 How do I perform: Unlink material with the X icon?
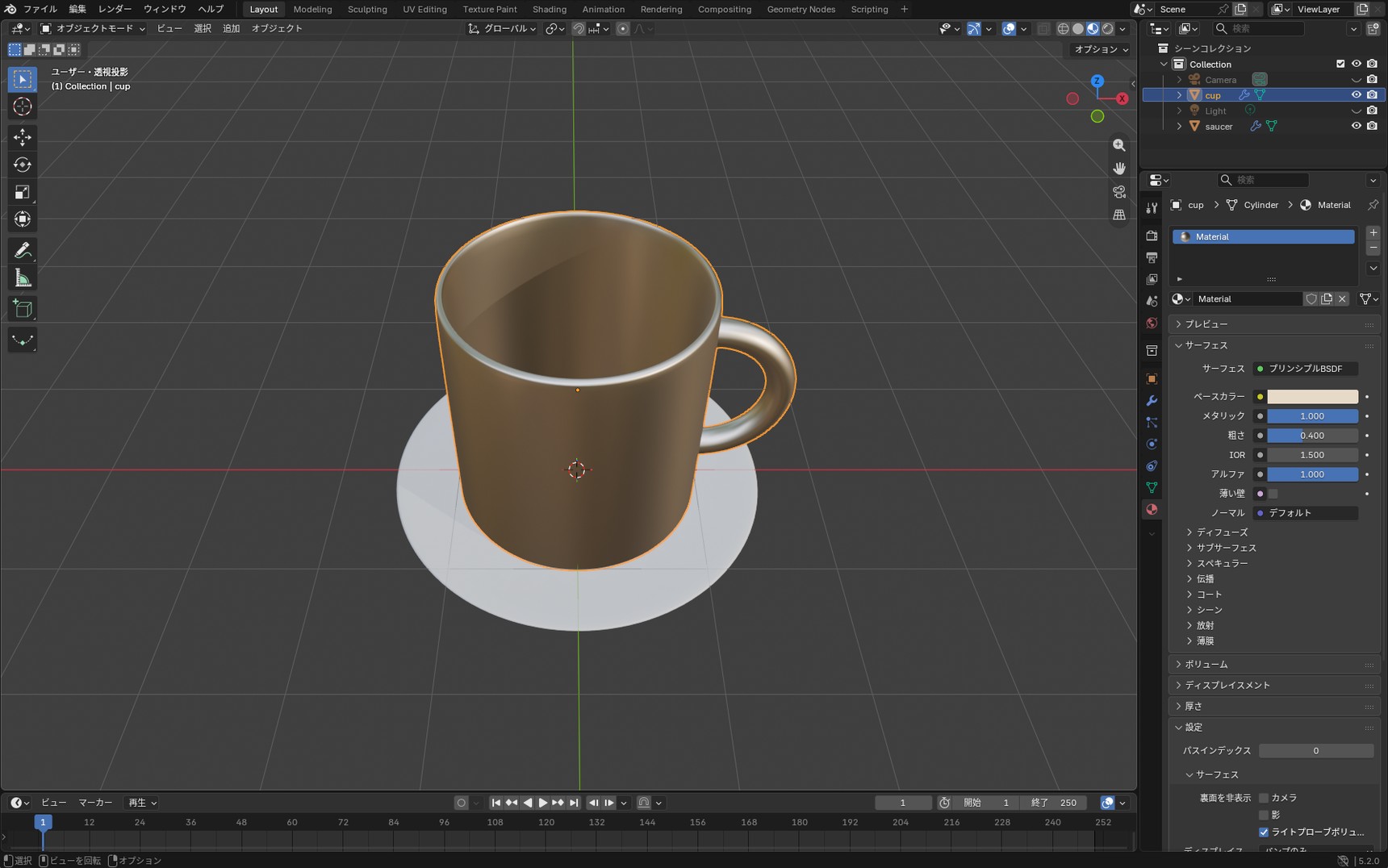(x=1342, y=299)
